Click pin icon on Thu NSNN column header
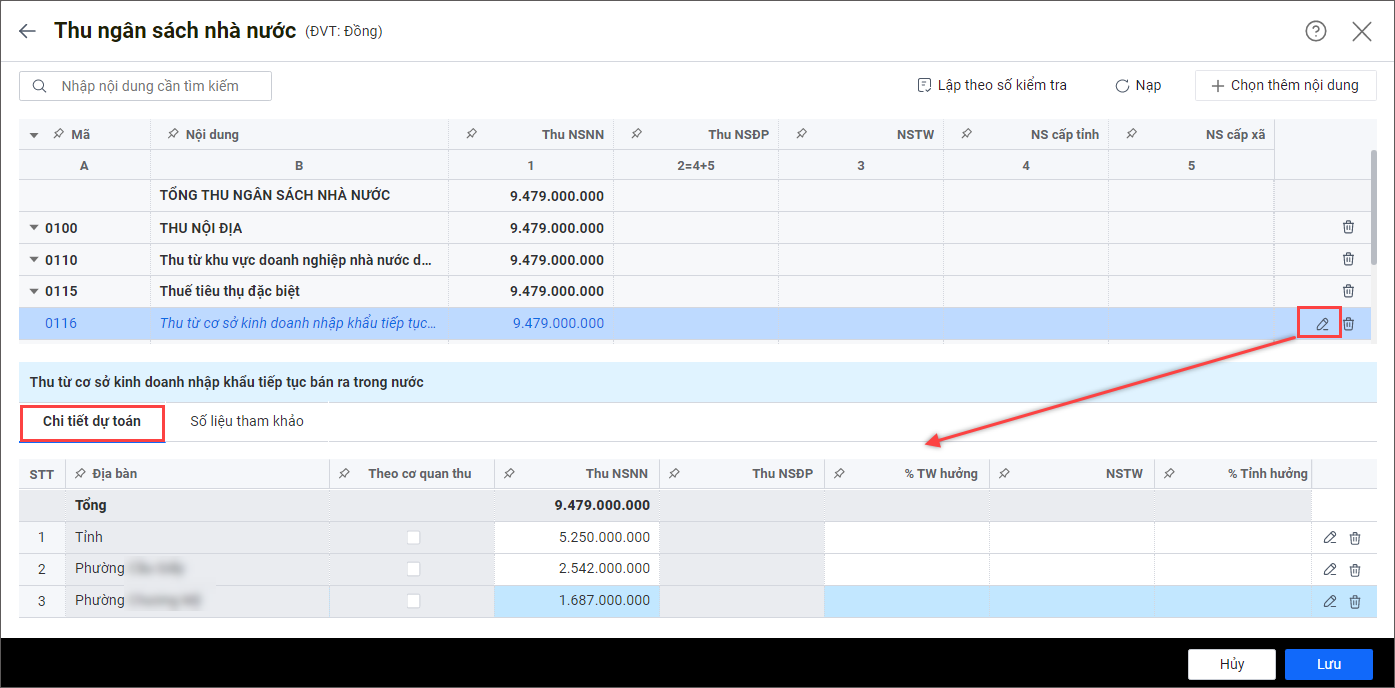1395x688 pixels. (x=470, y=135)
